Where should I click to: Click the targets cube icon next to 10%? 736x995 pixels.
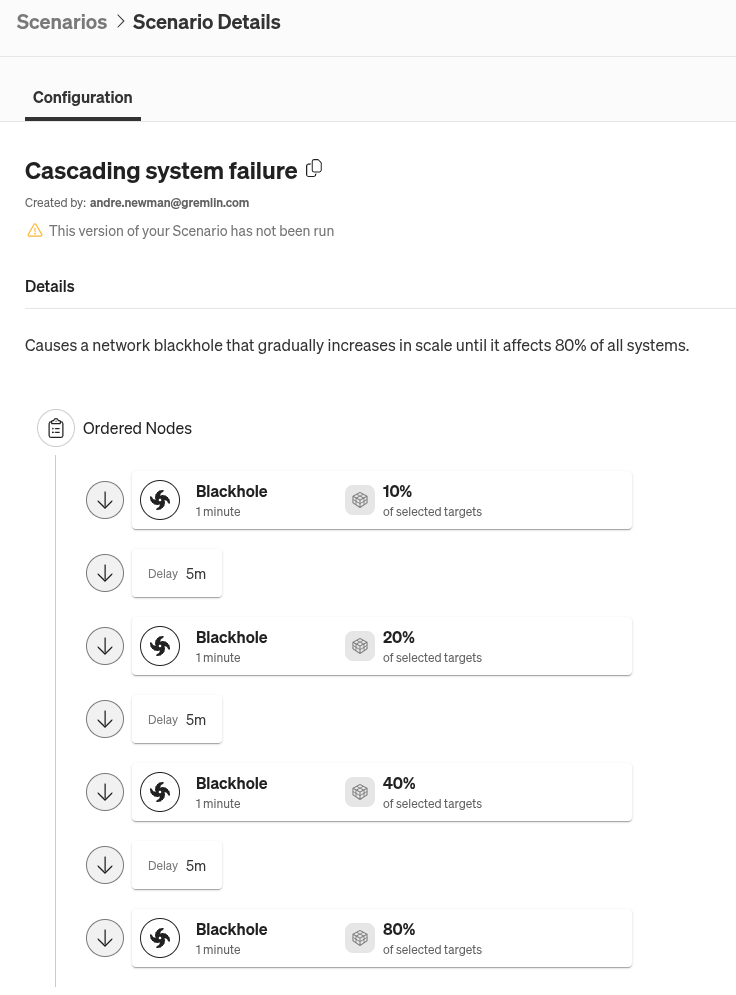(360, 500)
